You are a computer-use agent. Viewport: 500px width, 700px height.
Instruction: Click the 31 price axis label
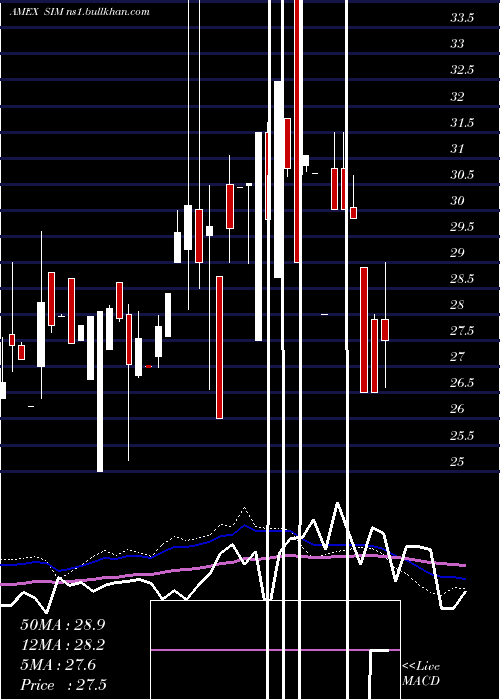tap(457, 148)
